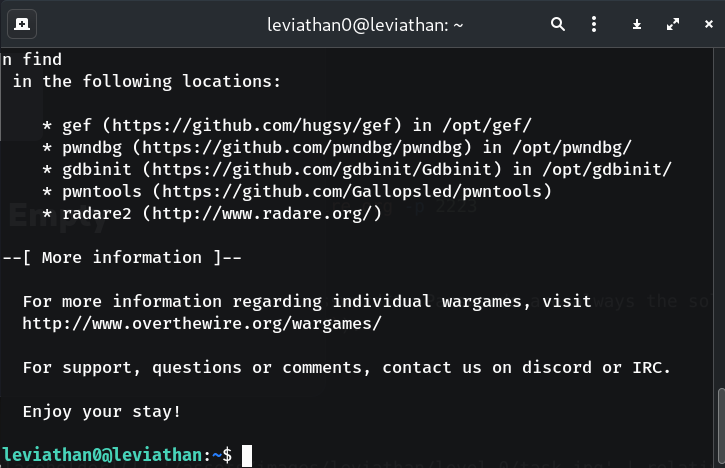Screen dimensions: 725x468
Task: Click the leviathan0@leviathan window title
Action: tap(361, 23)
